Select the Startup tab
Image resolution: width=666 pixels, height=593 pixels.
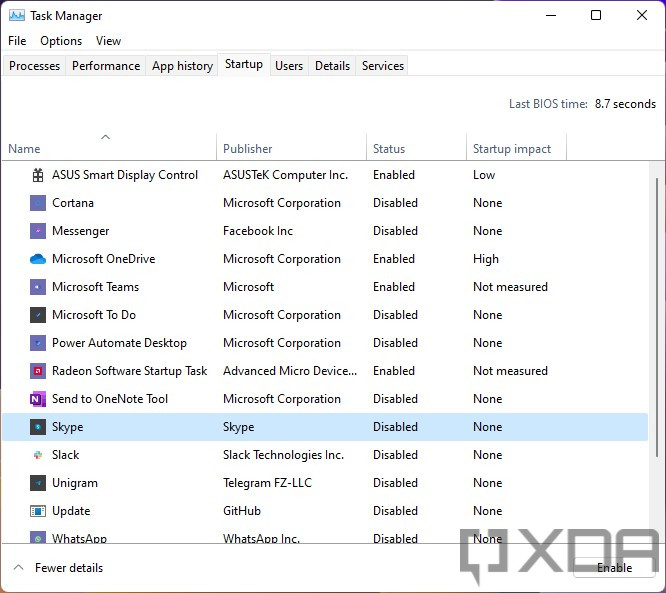point(244,64)
